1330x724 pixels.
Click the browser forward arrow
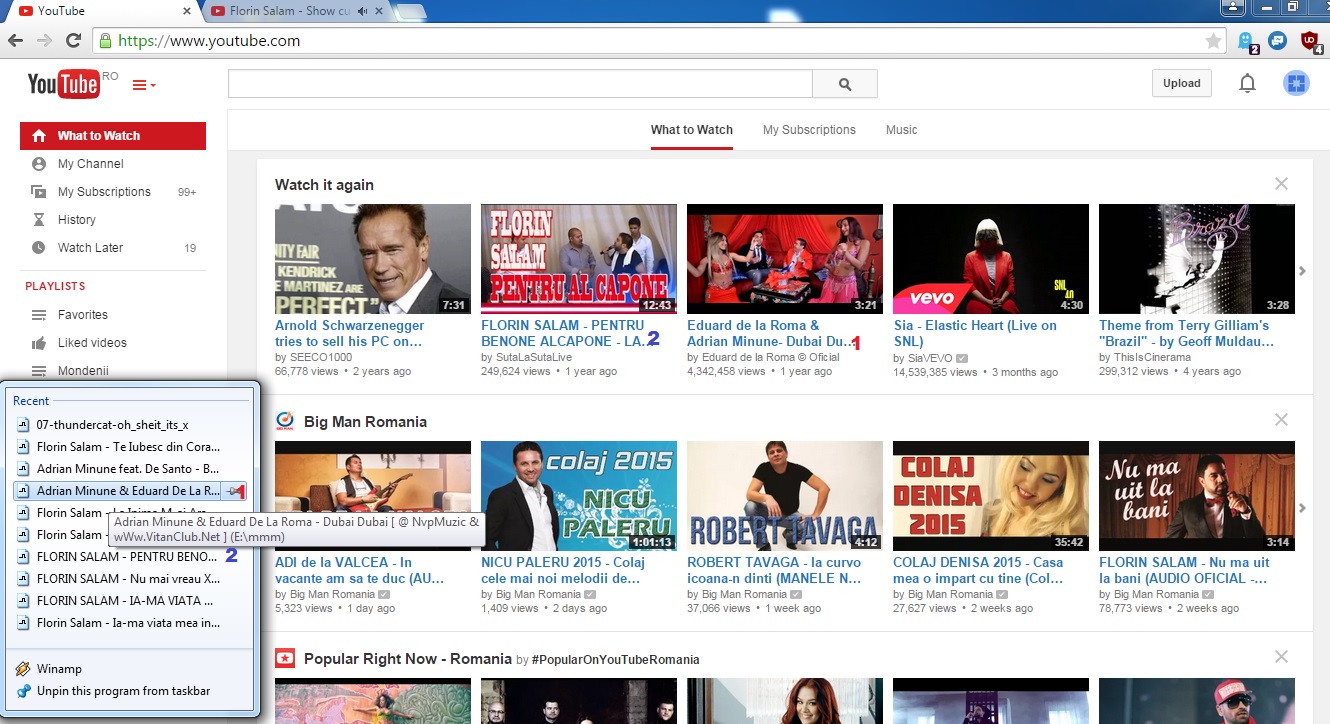[44, 41]
